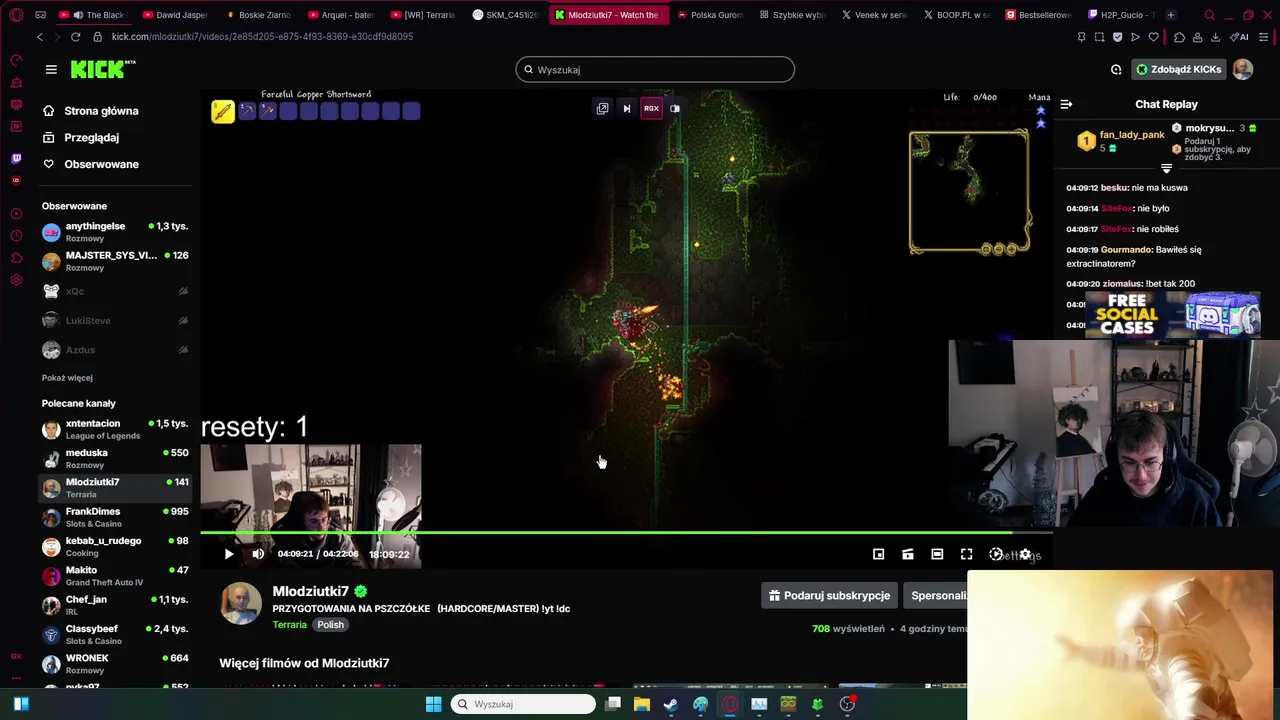The width and height of the screenshot is (1280, 720).
Task: Click the Polish language tag
Action: 330,624
